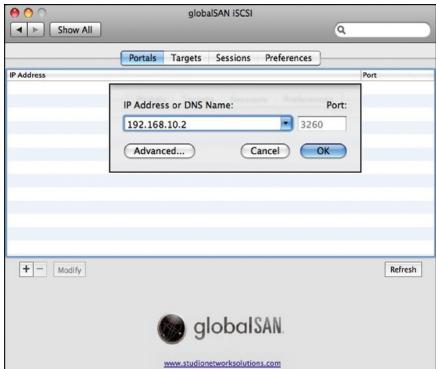The width and height of the screenshot is (436, 369).
Task: Close the window with the red button
Action: point(15,13)
